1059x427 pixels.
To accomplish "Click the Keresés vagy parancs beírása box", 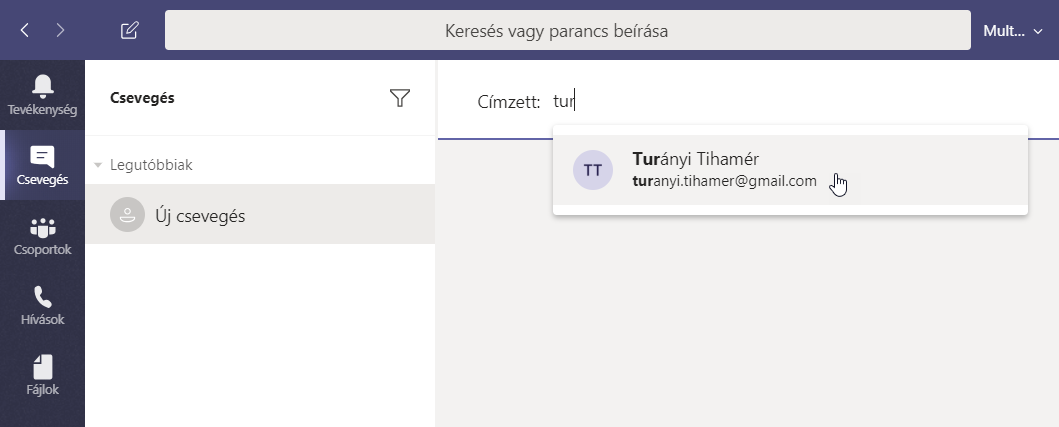I will pyautogui.click(x=567, y=30).
